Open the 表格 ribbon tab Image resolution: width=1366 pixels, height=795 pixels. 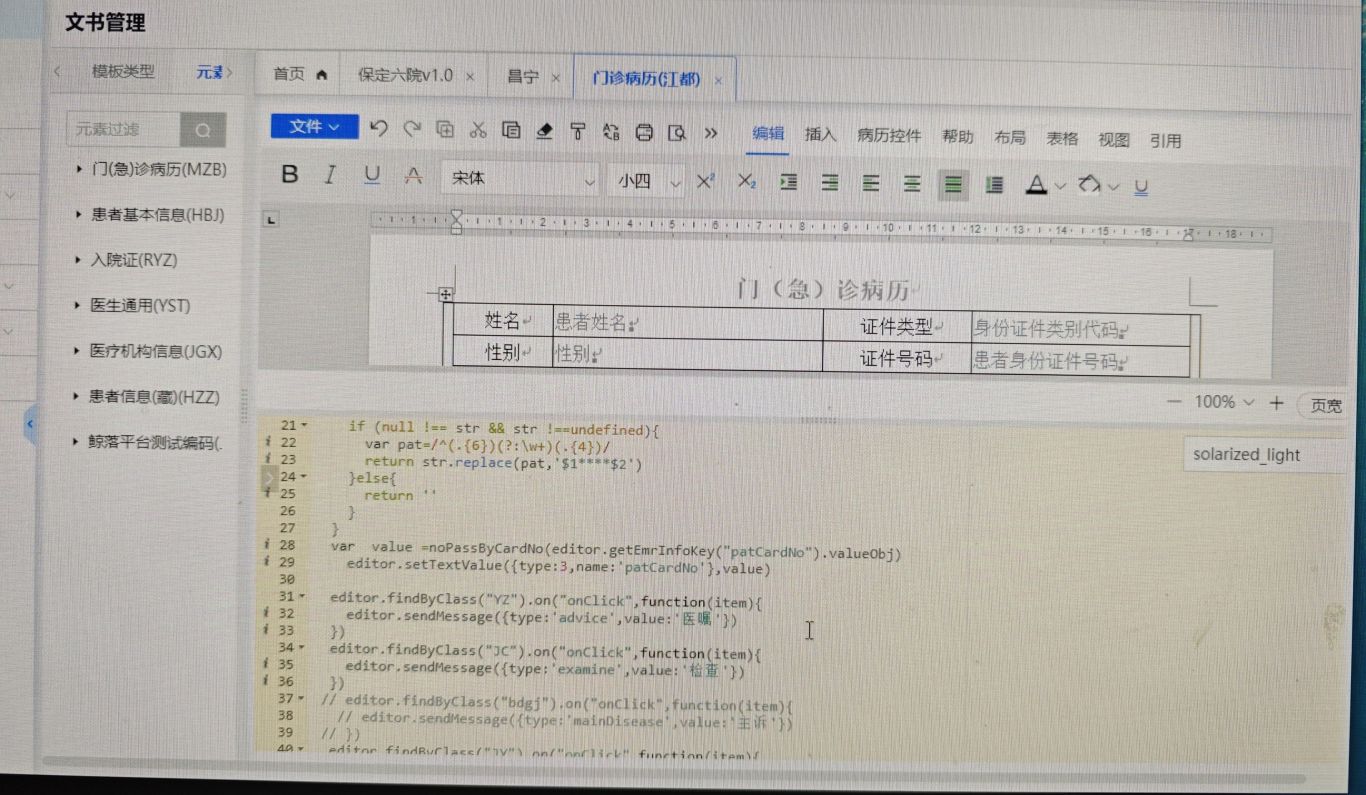1062,139
